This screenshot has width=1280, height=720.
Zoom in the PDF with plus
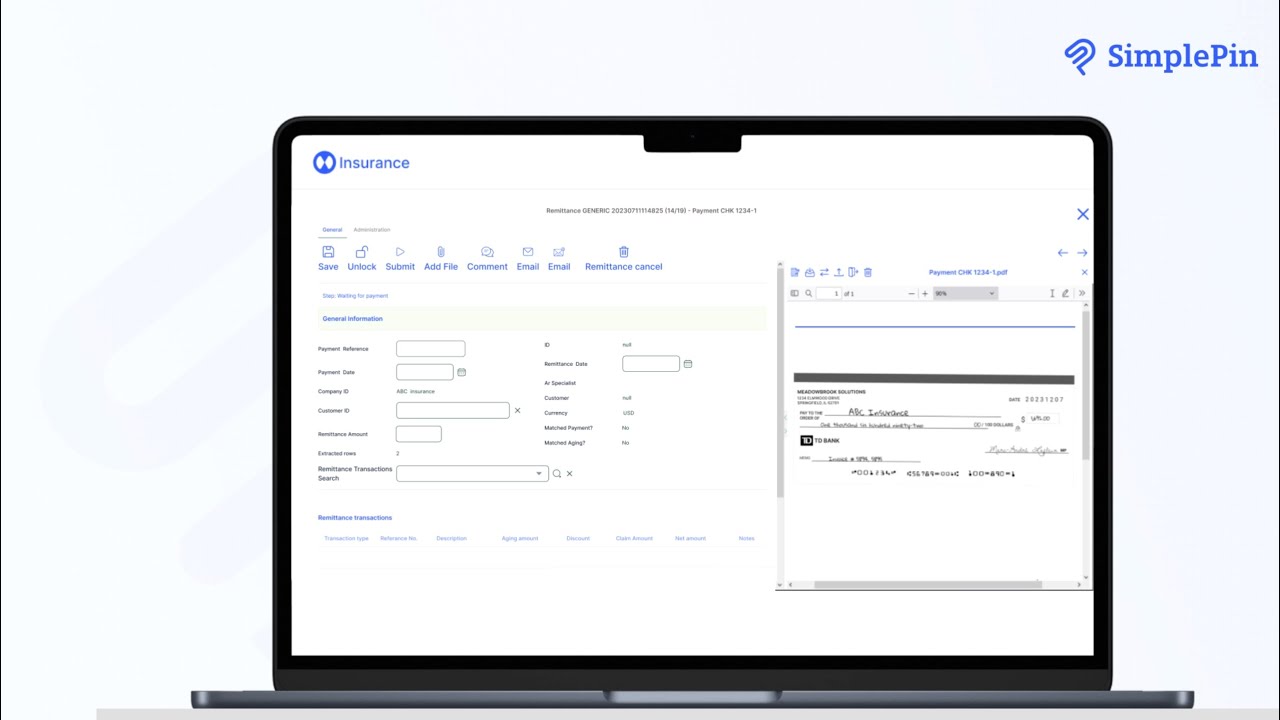925,294
